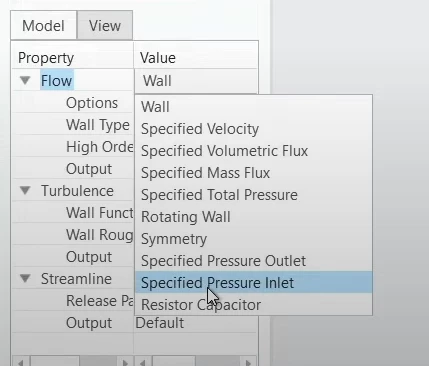Collapse the Turbulence property group
Viewport: 429px width, 366px height.
pyautogui.click(x=25, y=190)
